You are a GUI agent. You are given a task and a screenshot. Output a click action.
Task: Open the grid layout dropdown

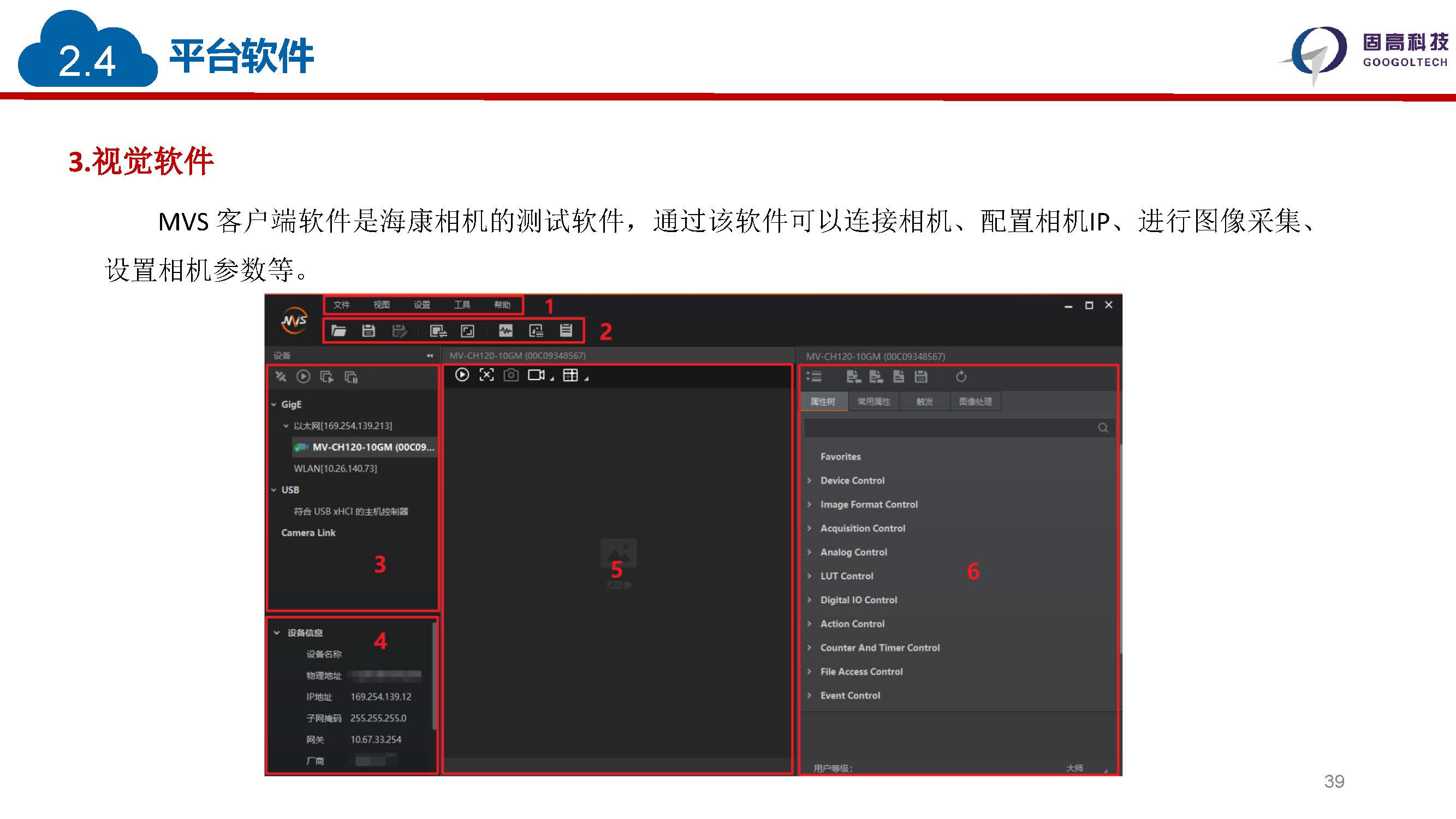[x=587, y=379]
